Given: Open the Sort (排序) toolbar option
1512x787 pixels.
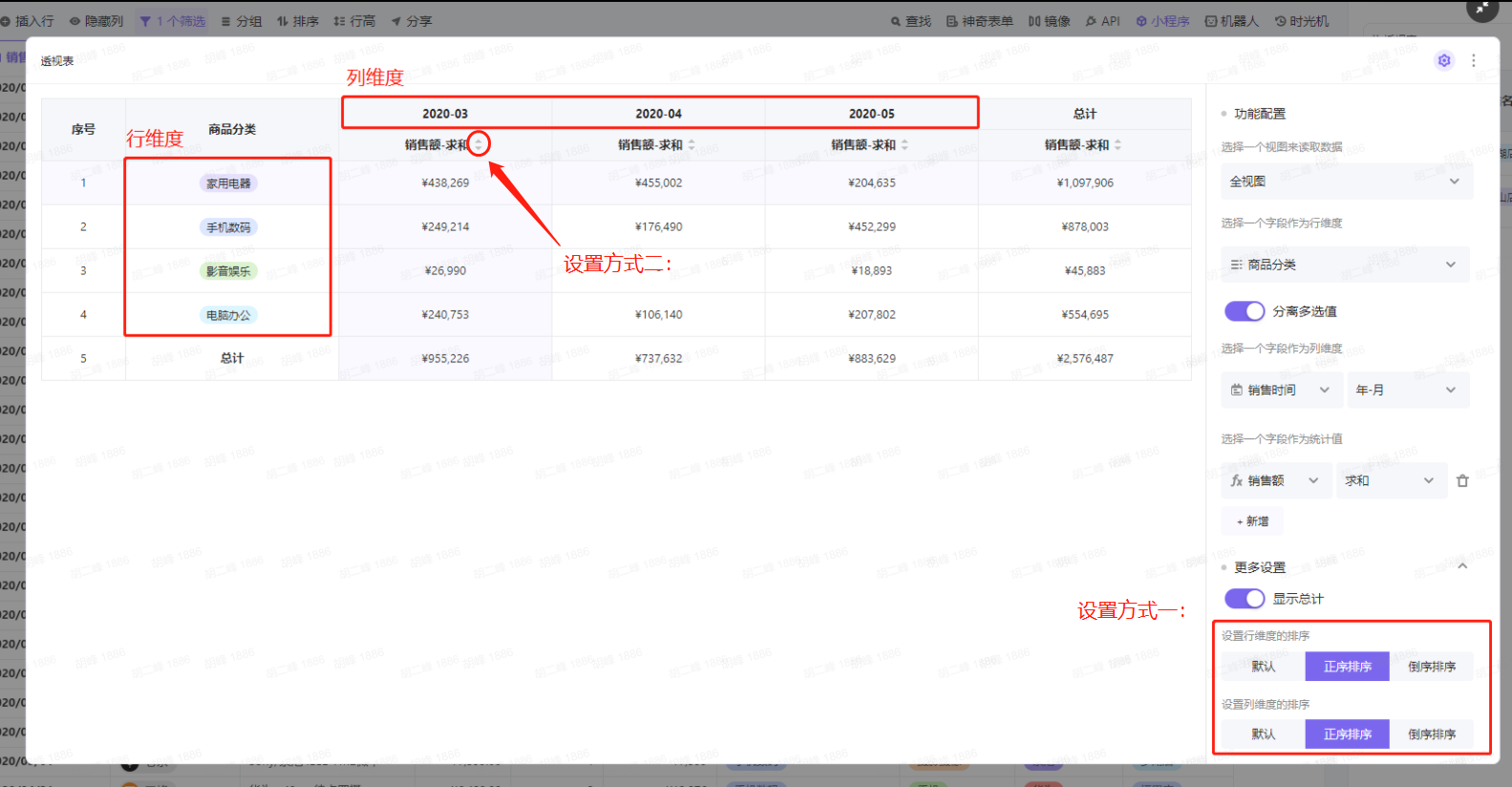Looking at the screenshot, I should tap(298, 21).
